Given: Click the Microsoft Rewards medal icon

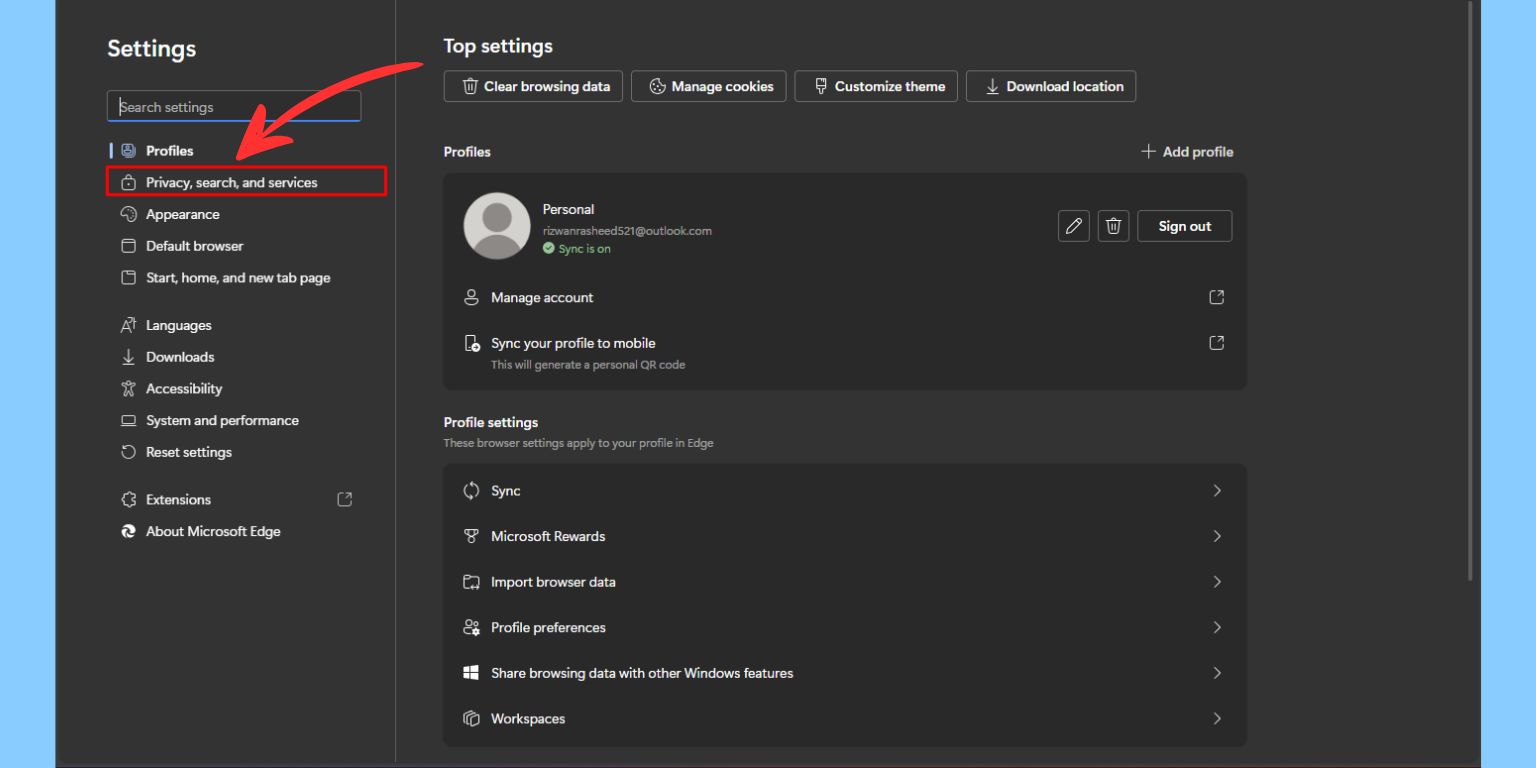Looking at the screenshot, I should click(472, 536).
